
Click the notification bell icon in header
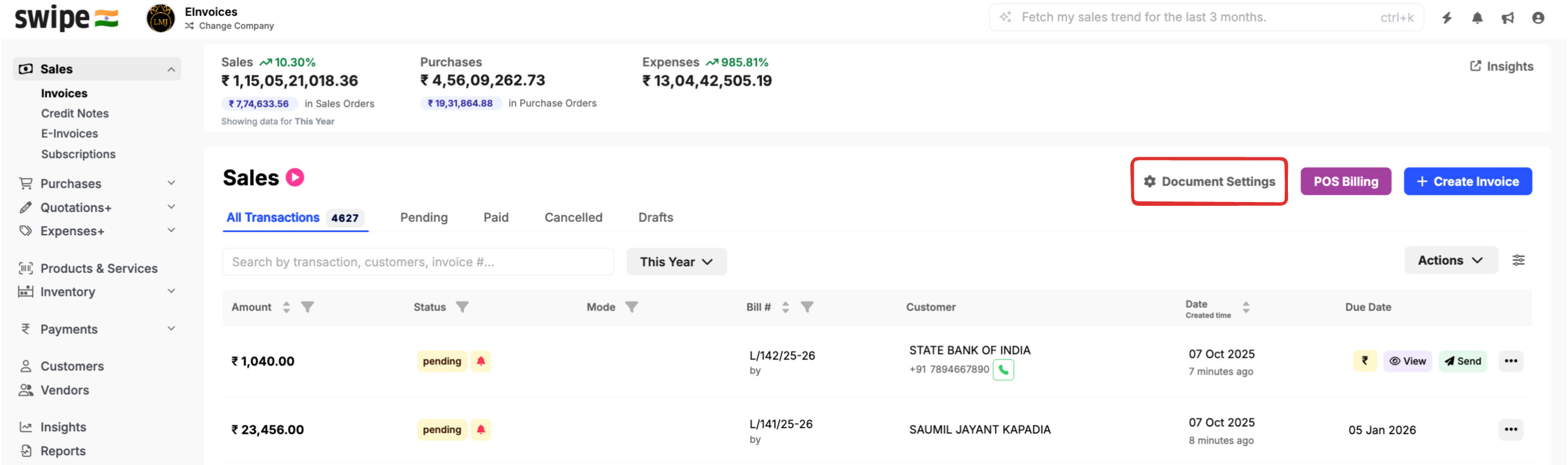pyautogui.click(x=1476, y=19)
